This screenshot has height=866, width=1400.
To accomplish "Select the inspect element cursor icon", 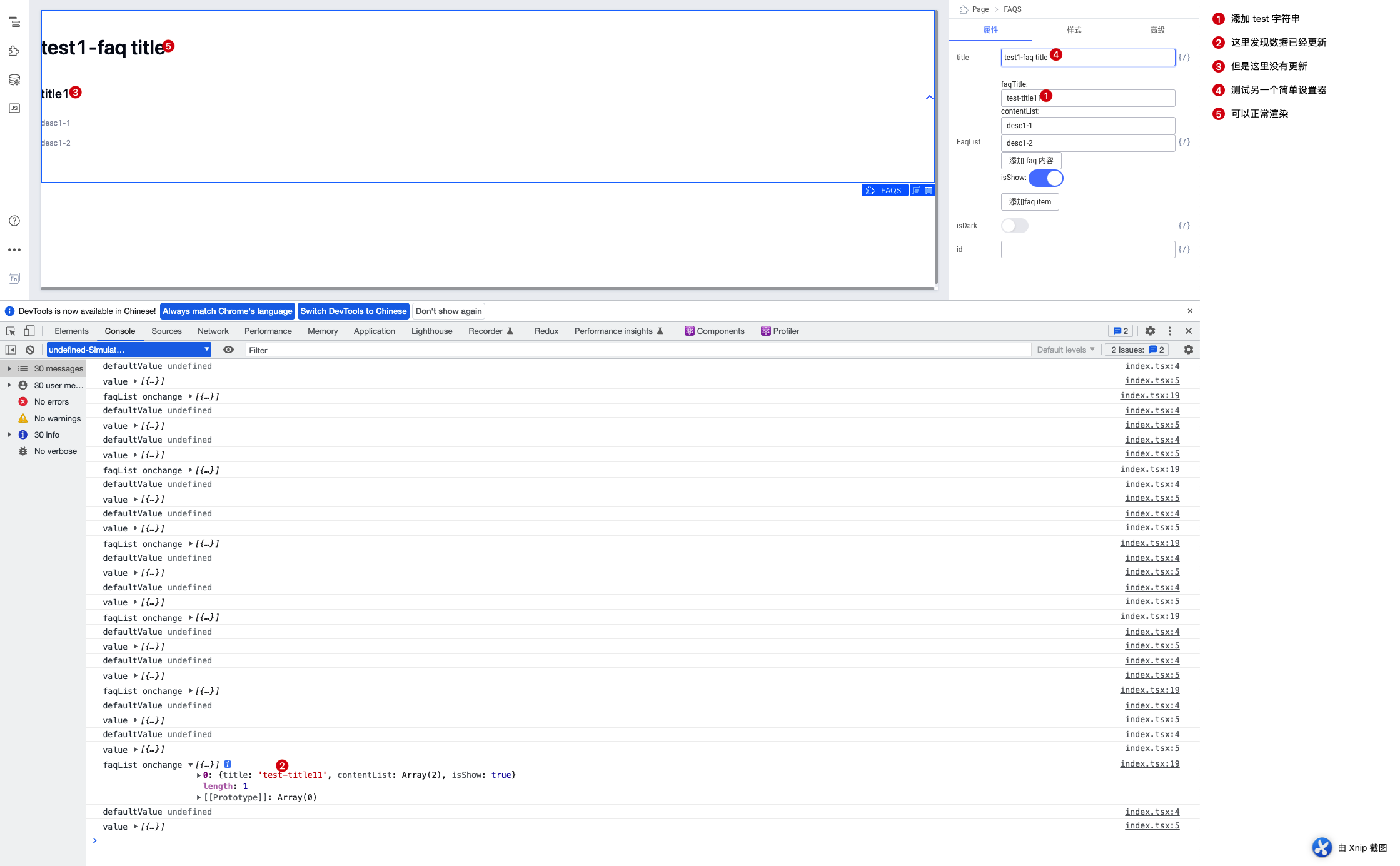I will (x=11, y=331).
